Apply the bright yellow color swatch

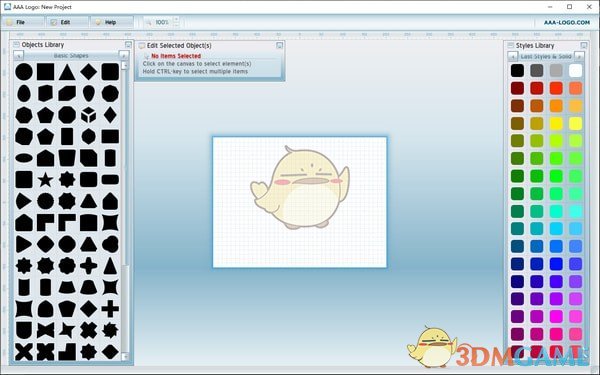point(556,123)
